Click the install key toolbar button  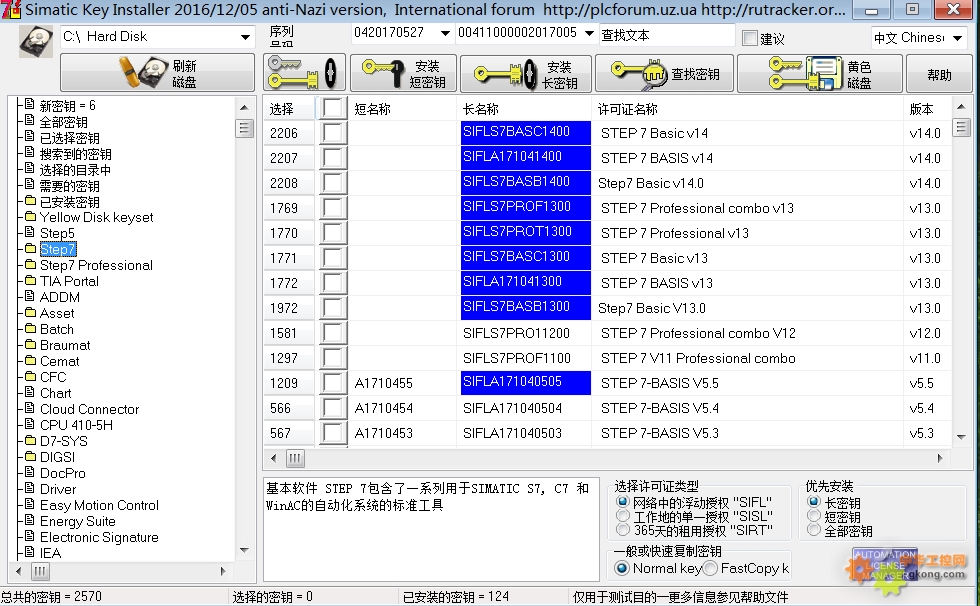coord(304,73)
